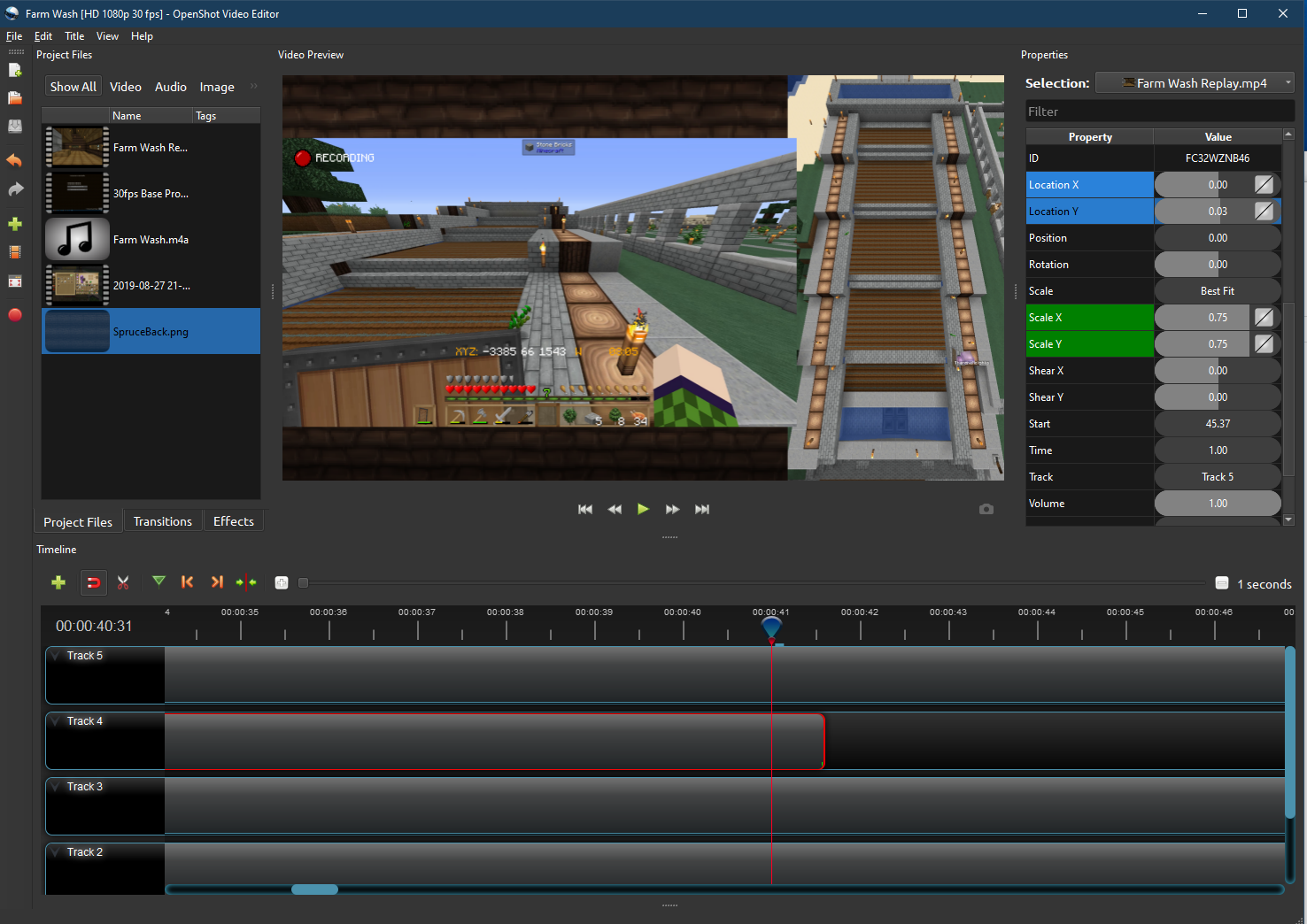Image resolution: width=1307 pixels, height=924 pixels.
Task: Select the Farm Wash Re... video file
Action: coord(151,148)
